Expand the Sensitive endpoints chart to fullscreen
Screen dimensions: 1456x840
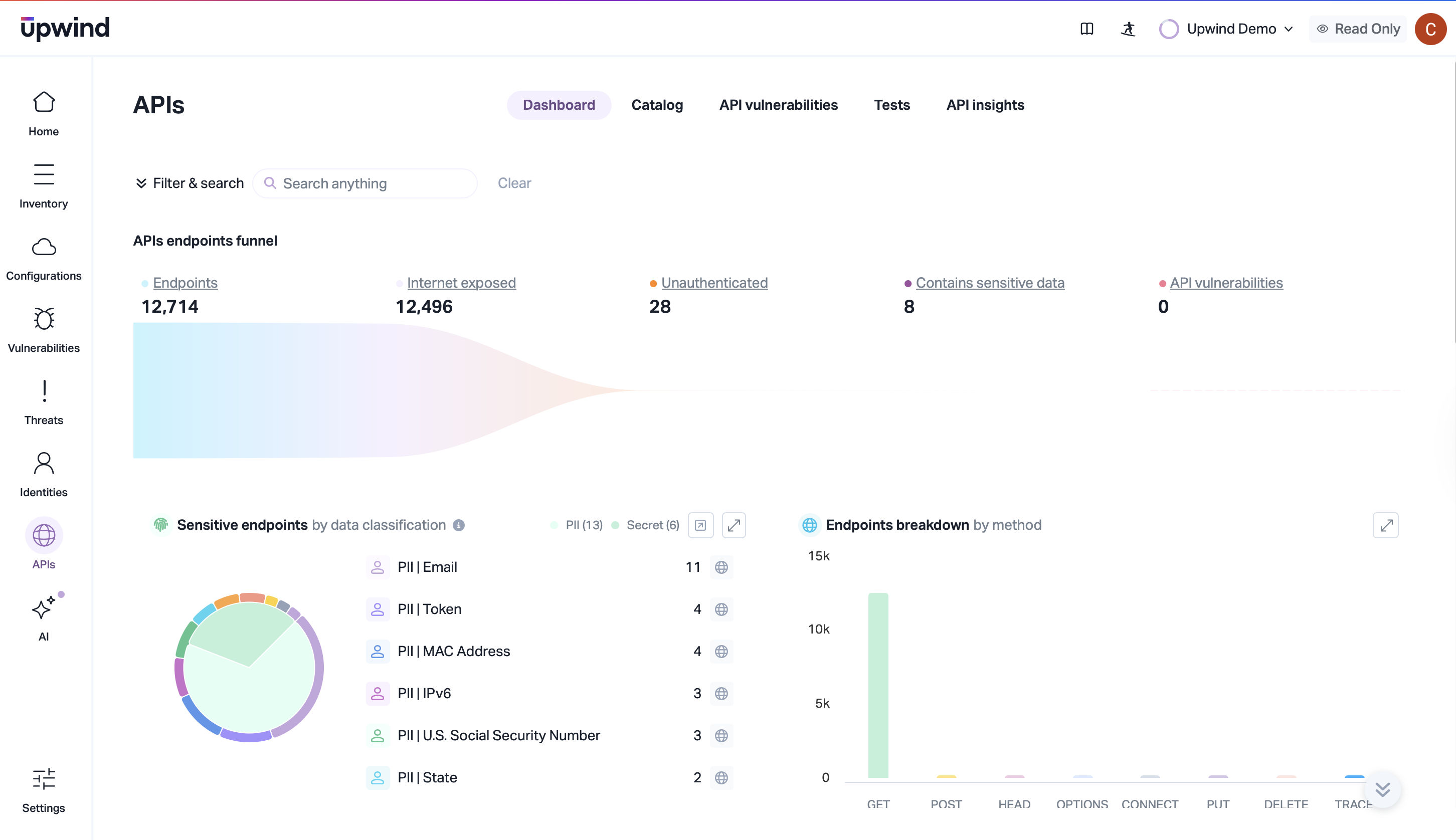click(x=734, y=525)
